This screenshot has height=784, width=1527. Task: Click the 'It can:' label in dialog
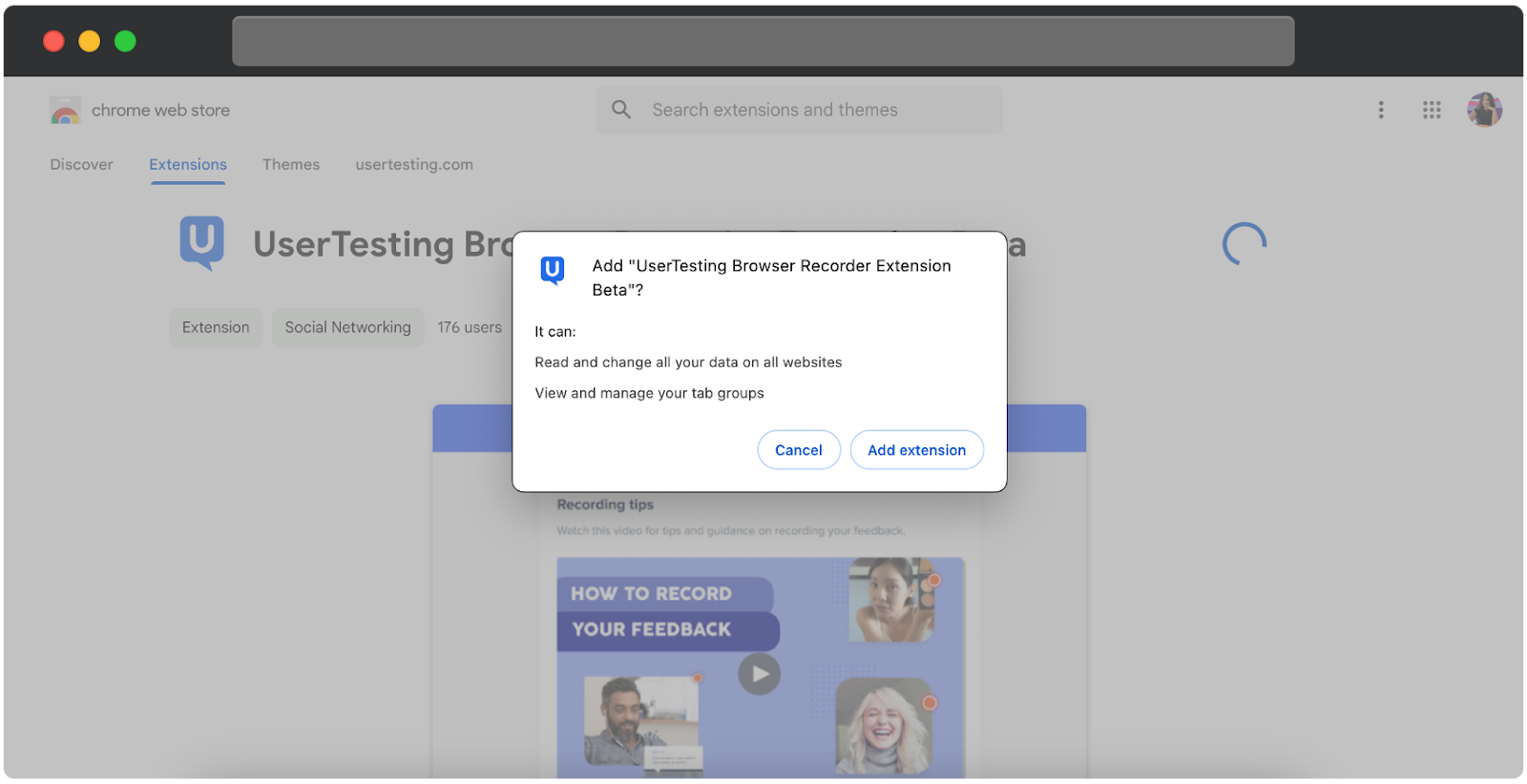click(x=555, y=332)
